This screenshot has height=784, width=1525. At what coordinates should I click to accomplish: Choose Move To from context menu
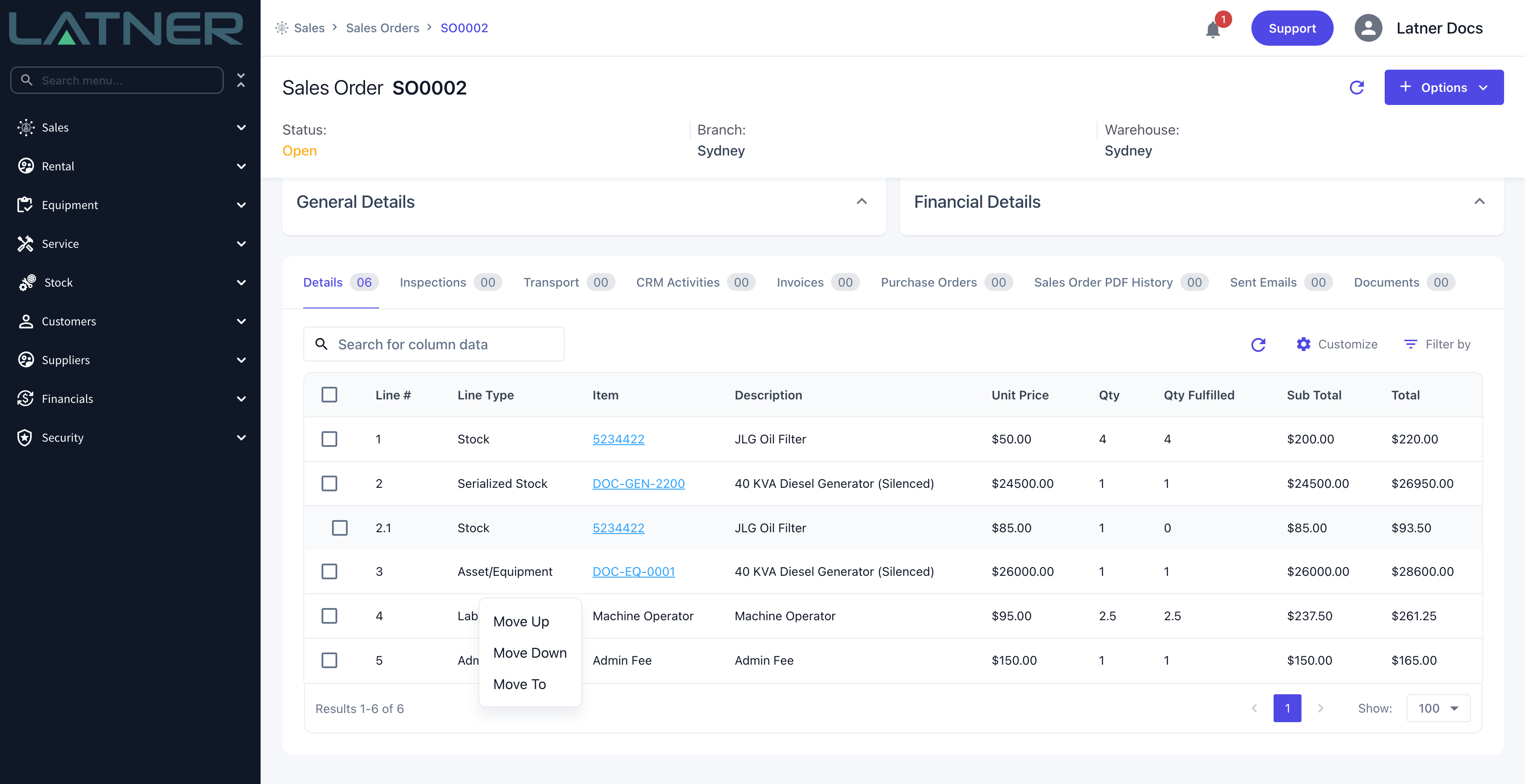[519, 684]
